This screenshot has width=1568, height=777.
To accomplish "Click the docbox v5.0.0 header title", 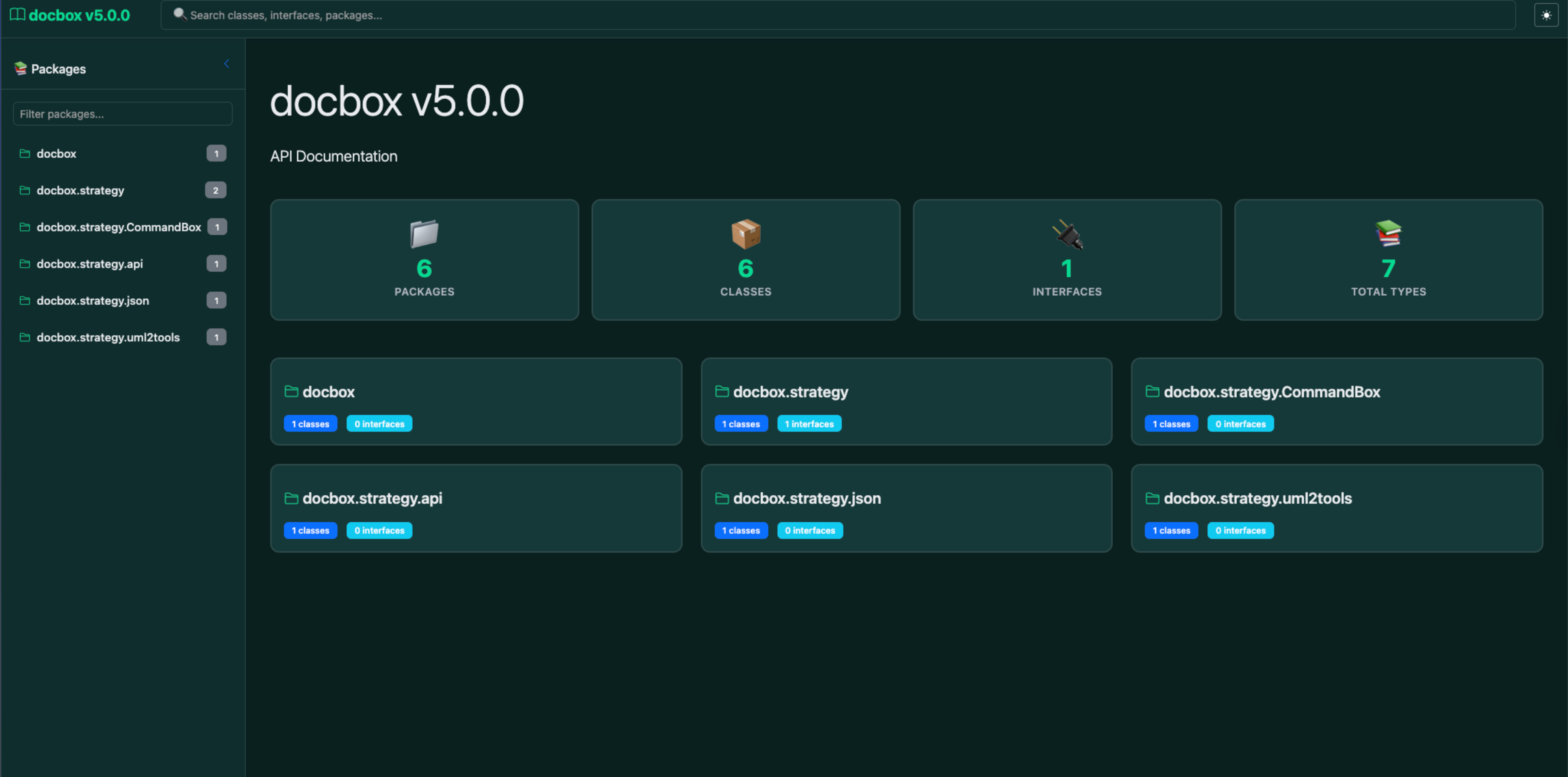I will (x=79, y=15).
